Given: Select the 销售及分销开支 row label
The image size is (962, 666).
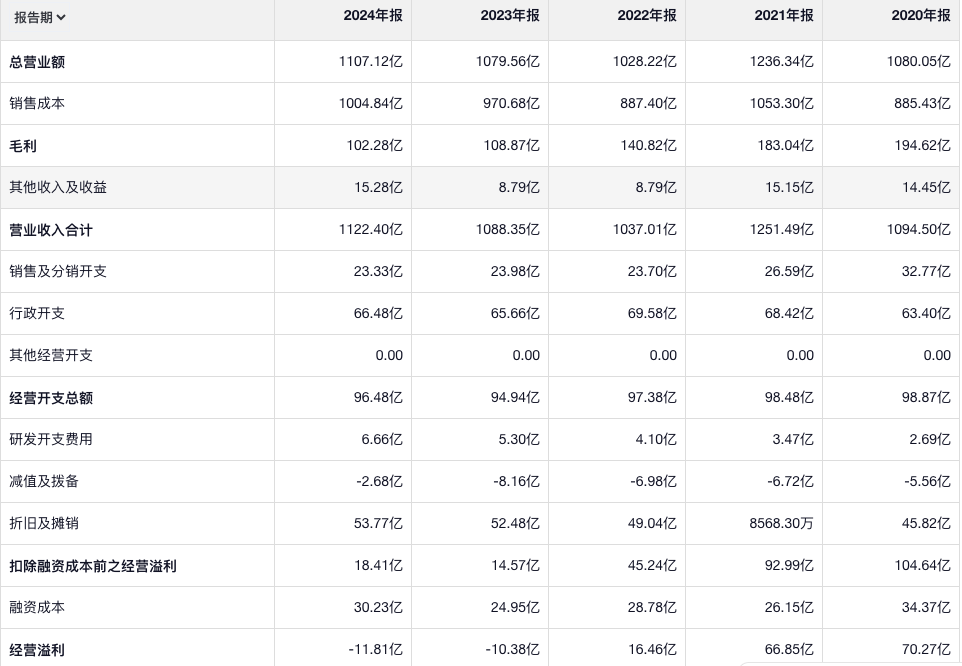Looking at the screenshot, I should pyautogui.click(x=58, y=272).
